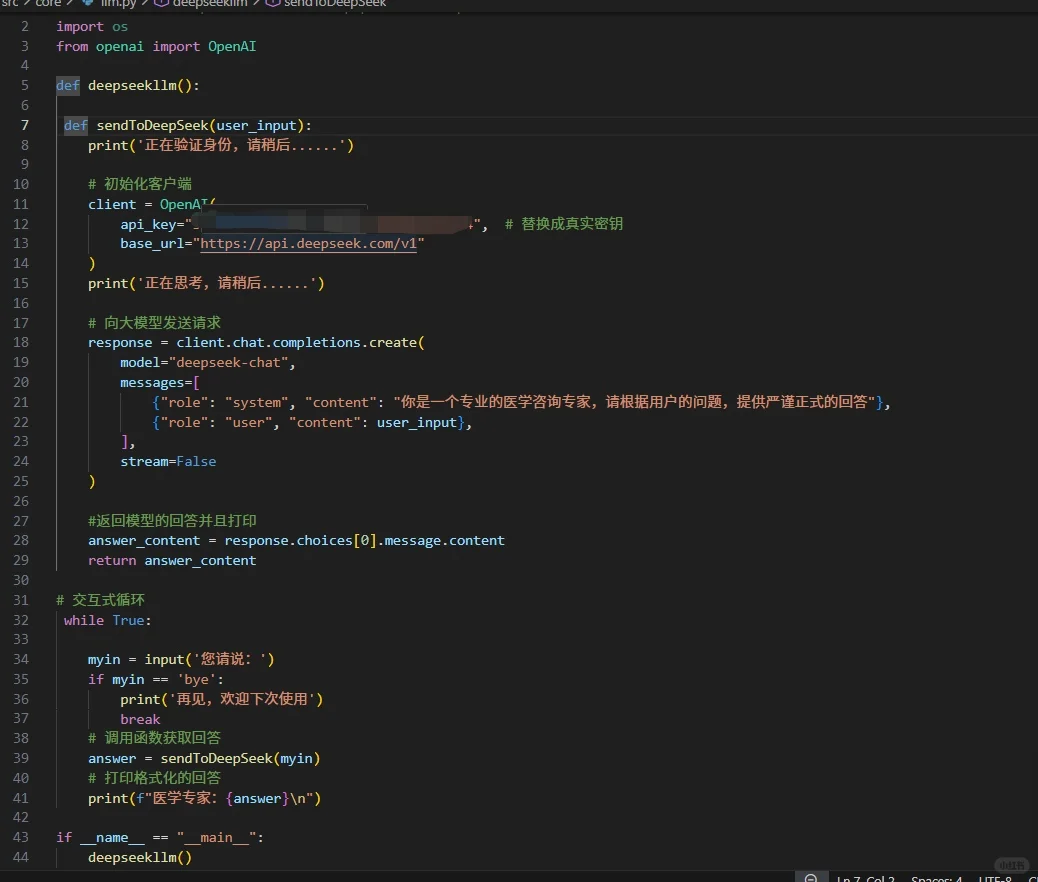Click the zoom magnifier icon in status bar
The image size is (1038, 882).
coord(811,877)
